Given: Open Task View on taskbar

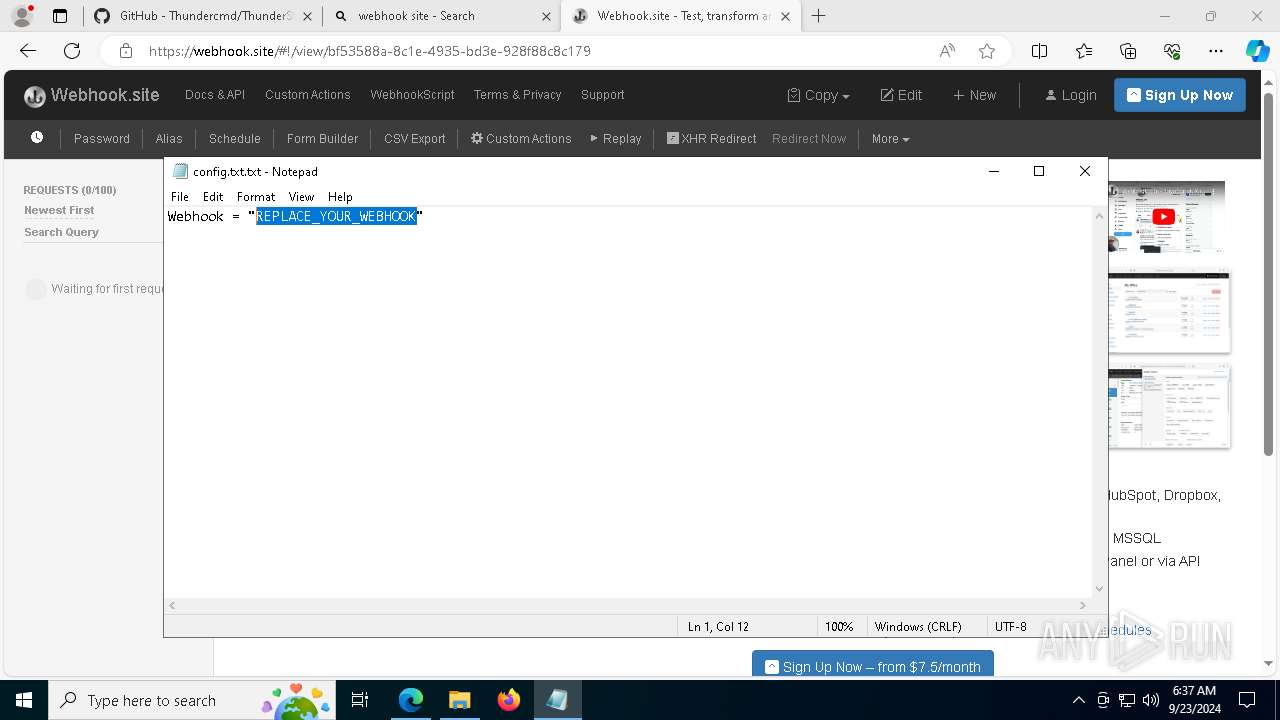Looking at the screenshot, I should (360, 700).
